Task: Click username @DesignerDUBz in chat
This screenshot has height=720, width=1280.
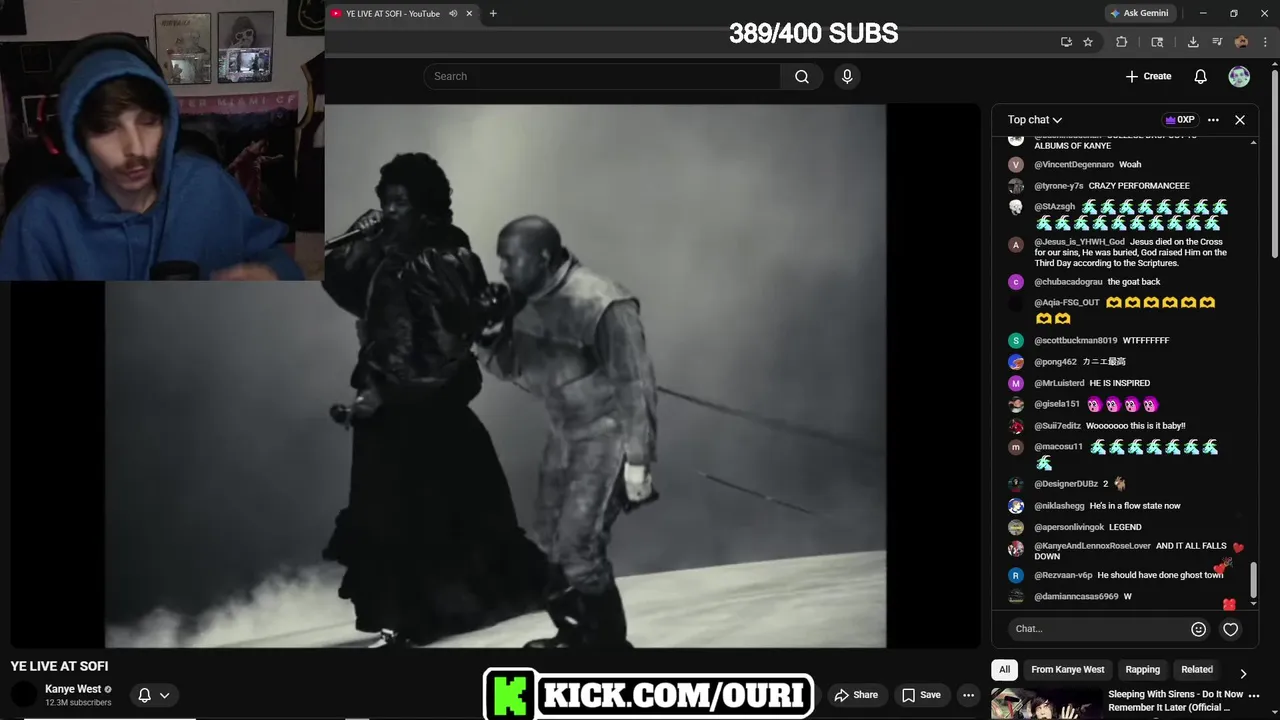Action: pos(1066,484)
